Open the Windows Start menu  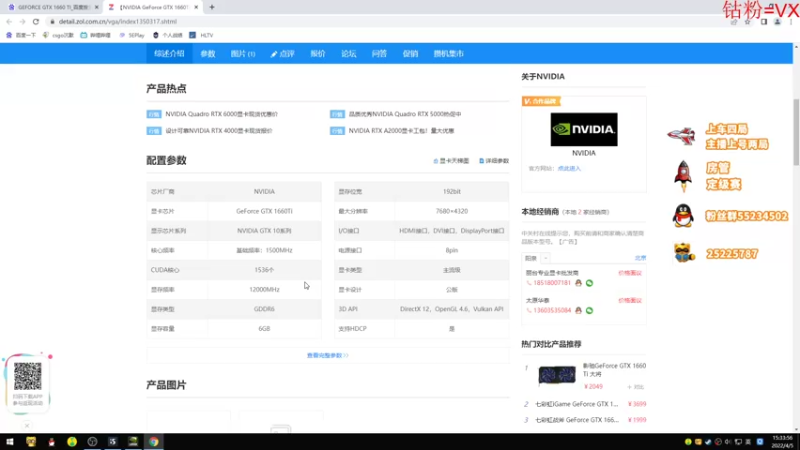pyautogui.click(x=10, y=442)
